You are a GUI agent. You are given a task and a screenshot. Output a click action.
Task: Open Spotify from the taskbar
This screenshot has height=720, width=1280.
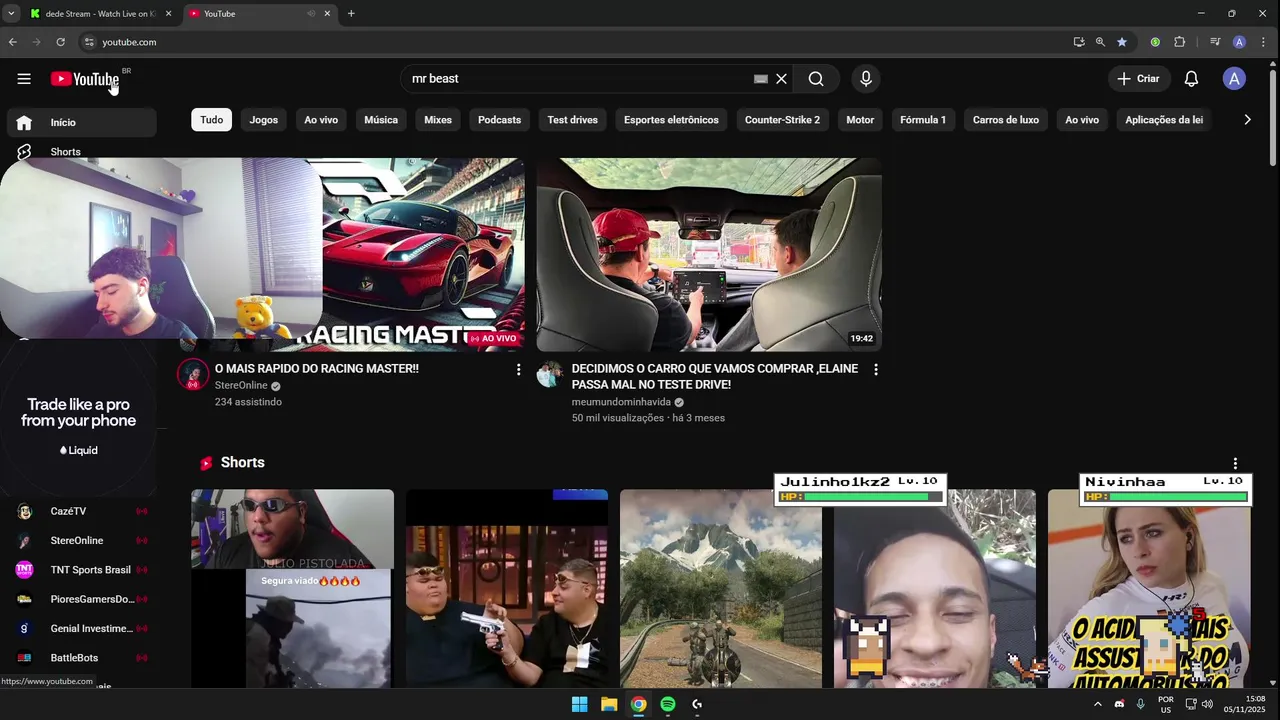pyautogui.click(x=668, y=704)
